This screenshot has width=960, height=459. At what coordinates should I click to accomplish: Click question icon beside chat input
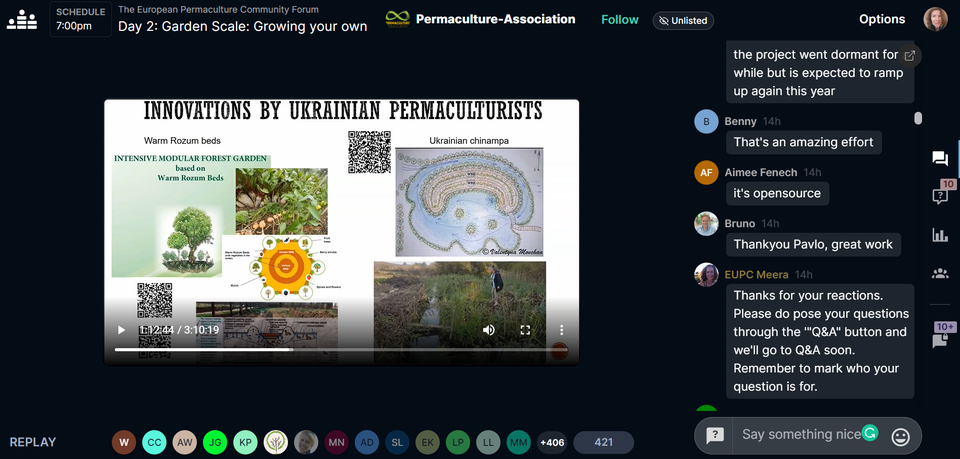point(715,436)
